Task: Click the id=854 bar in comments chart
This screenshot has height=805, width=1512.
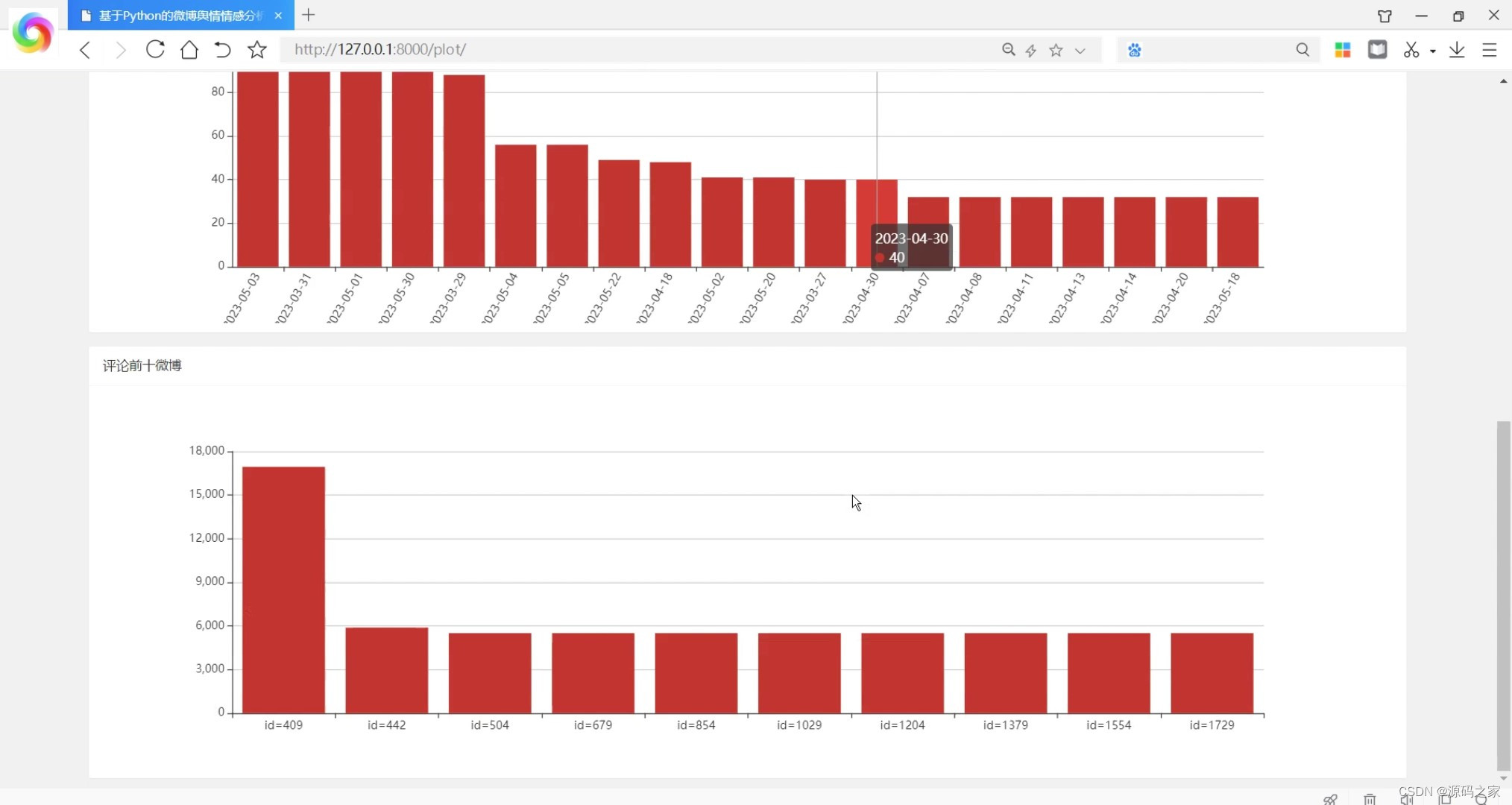Action: (x=696, y=673)
